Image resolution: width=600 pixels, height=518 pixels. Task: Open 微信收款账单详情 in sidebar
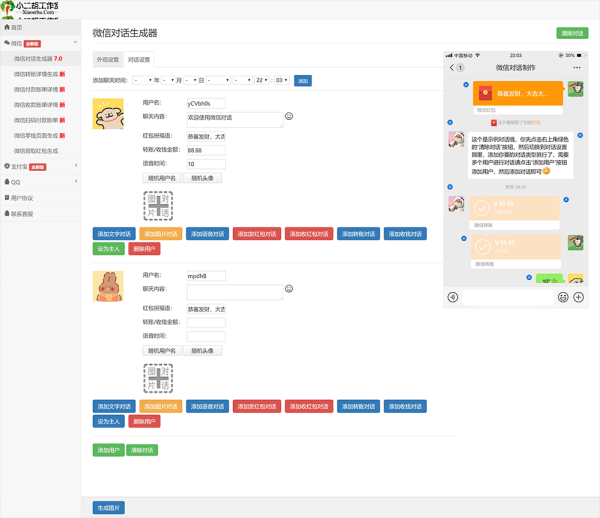point(41,105)
